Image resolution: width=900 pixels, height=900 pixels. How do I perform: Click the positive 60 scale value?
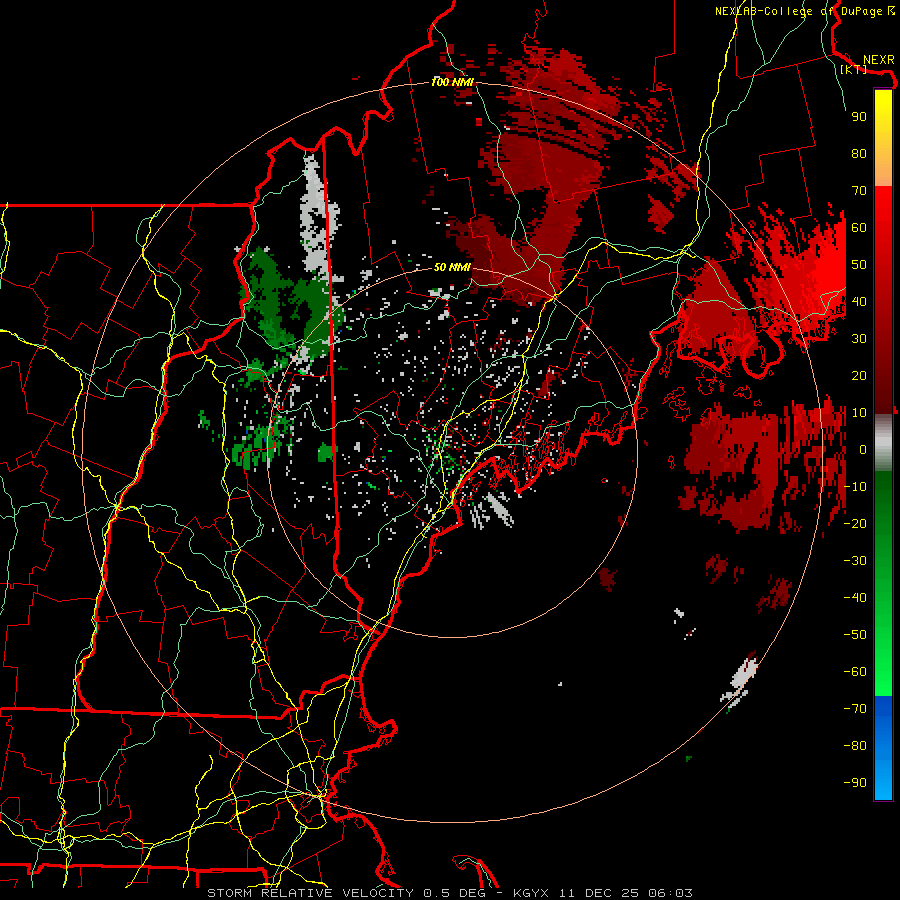tap(859, 228)
